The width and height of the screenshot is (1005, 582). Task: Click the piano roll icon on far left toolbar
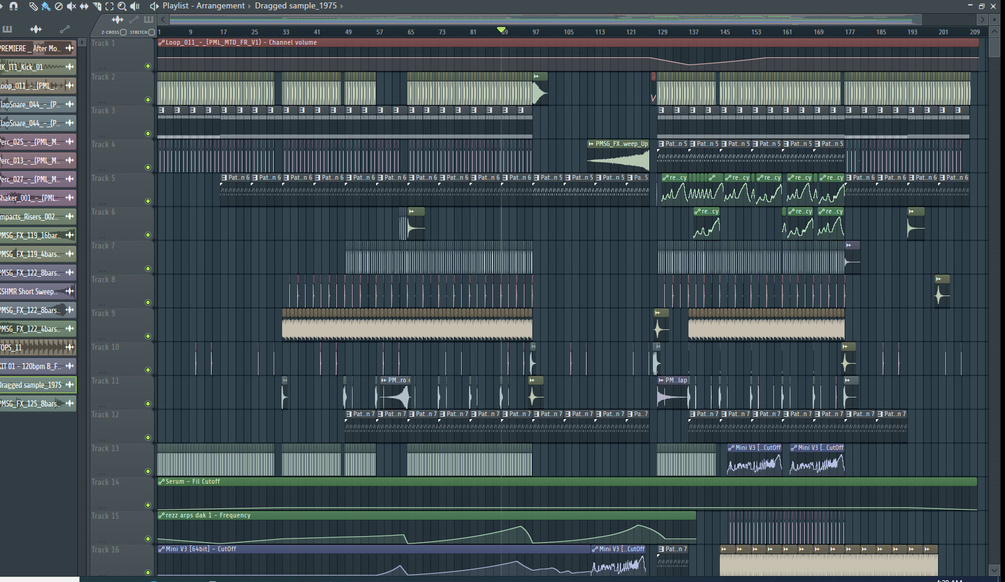pos(8,28)
